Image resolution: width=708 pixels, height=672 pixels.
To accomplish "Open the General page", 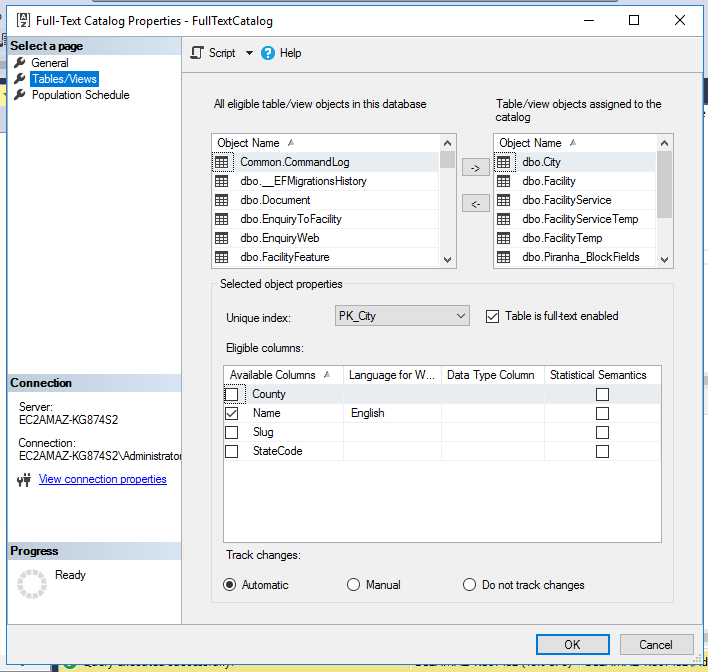I will [50, 63].
